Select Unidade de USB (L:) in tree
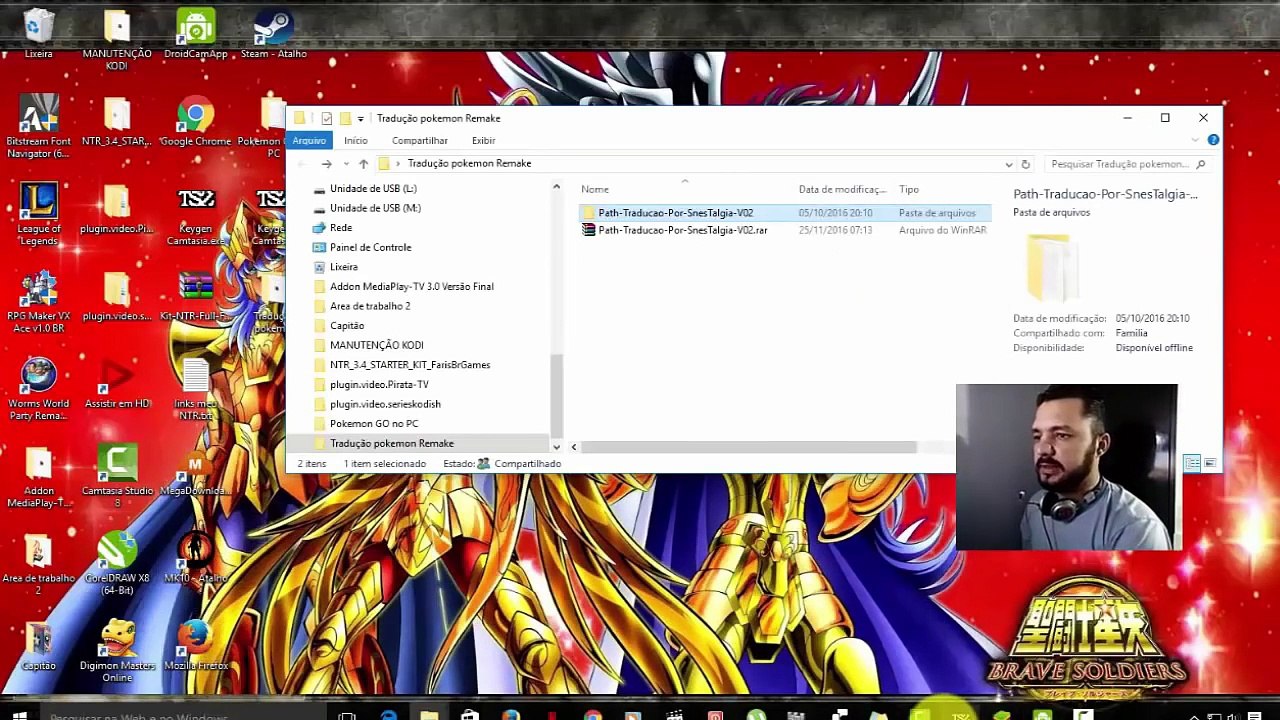The image size is (1280, 720). (x=373, y=188)
